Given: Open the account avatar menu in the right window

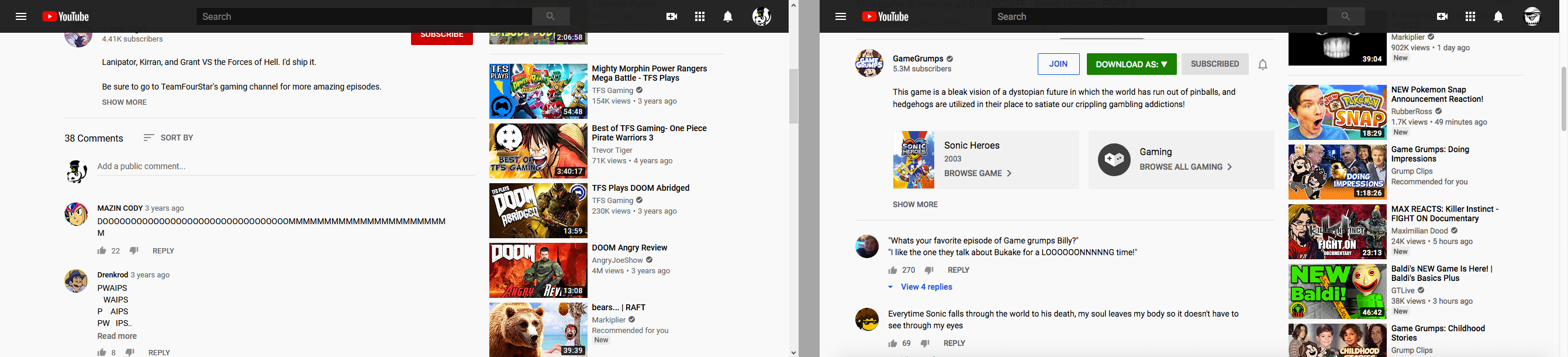Looking at the screenshot, I should (x=1532, y=16).
